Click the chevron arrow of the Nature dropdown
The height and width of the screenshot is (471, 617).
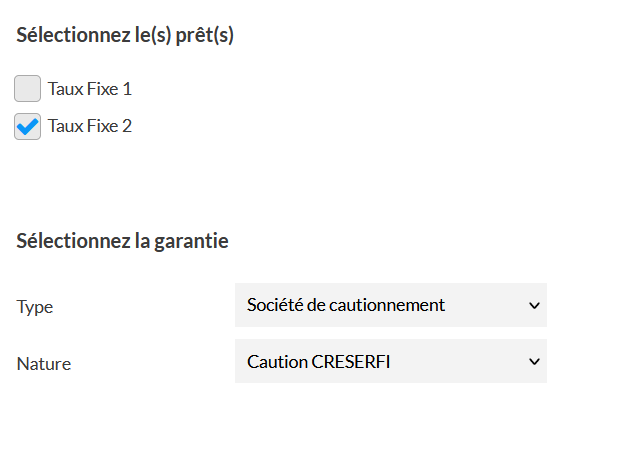(533, 361)
